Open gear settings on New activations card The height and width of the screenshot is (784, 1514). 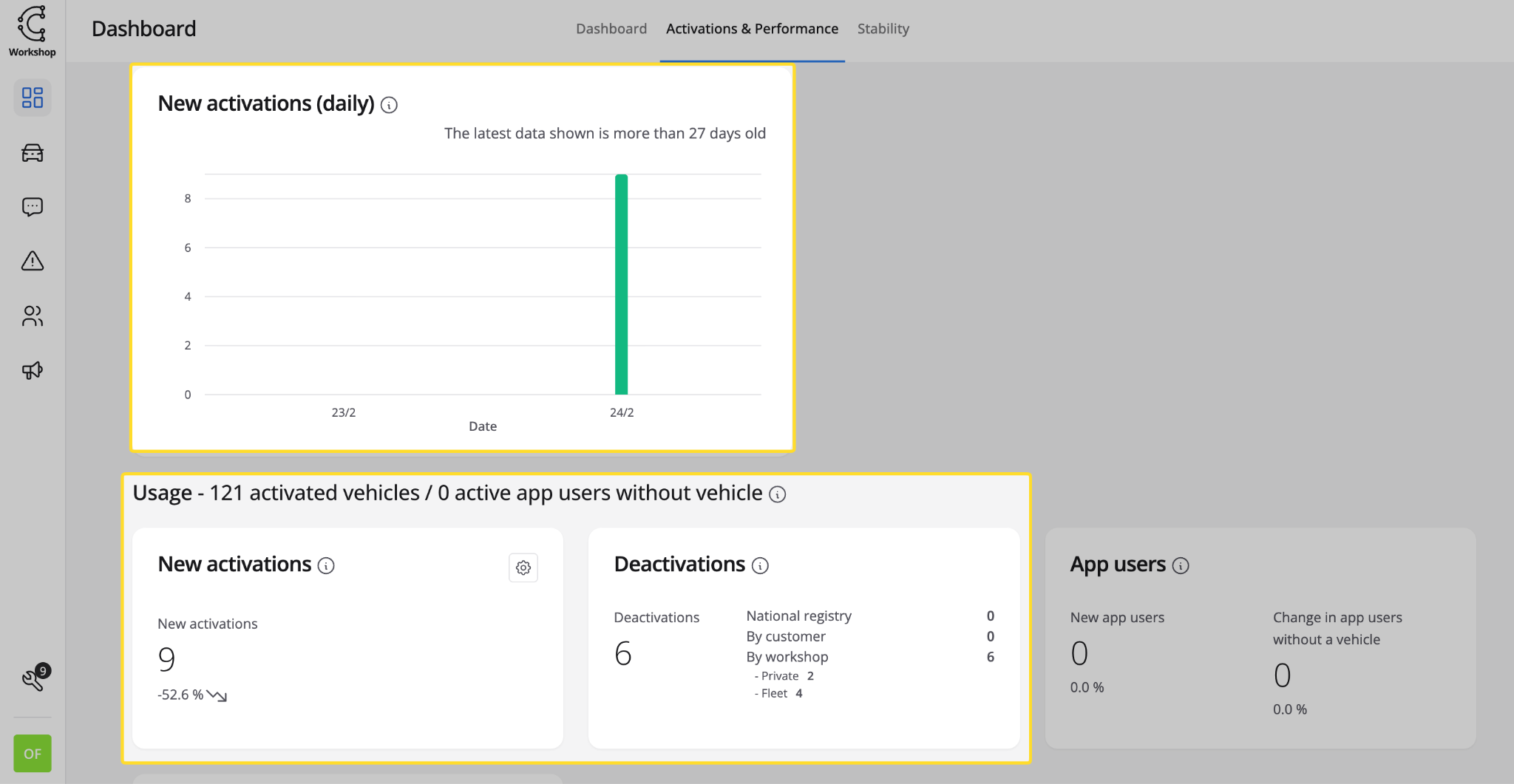click(x=523, y=567)
